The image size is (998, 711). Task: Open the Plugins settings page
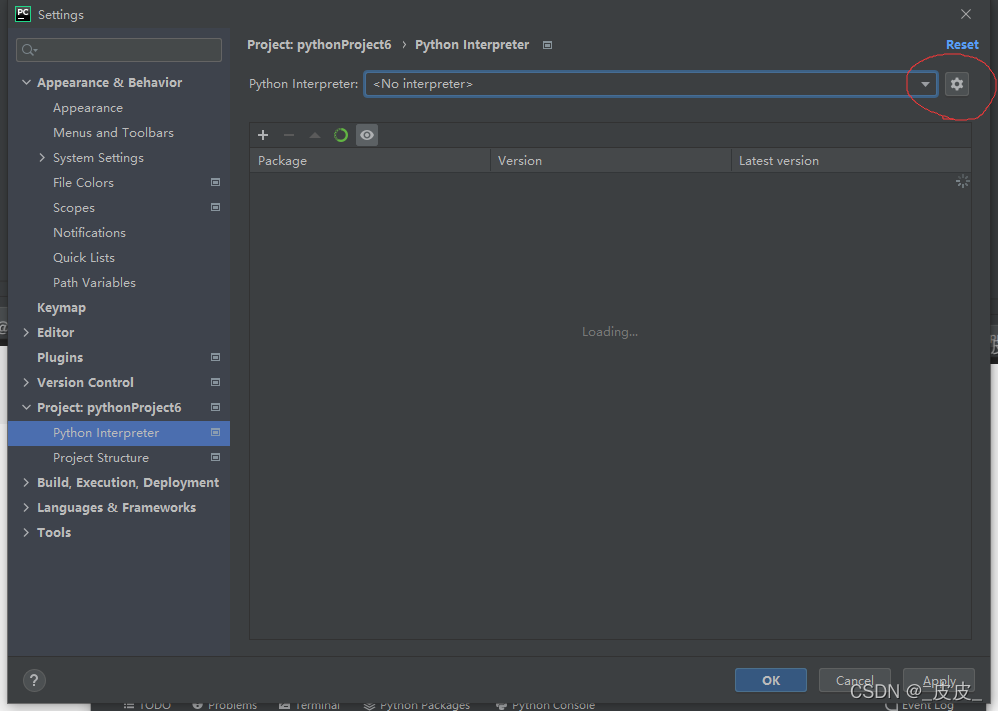point(60,358)
